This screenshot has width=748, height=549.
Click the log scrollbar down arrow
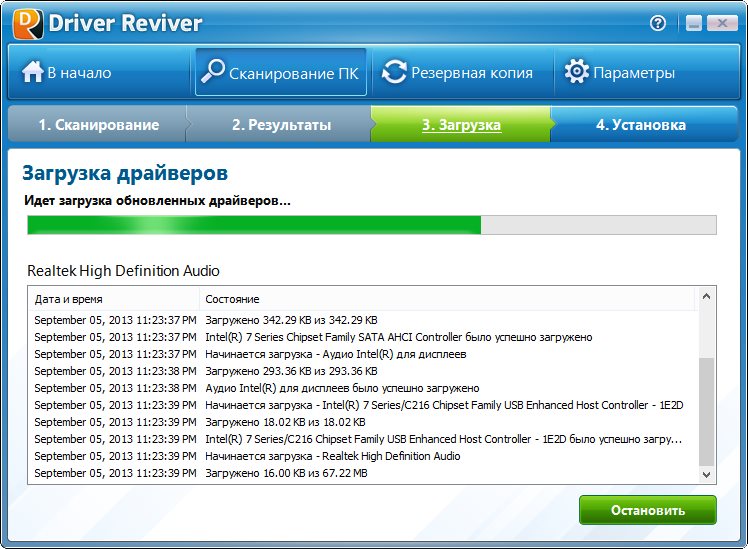707,474
